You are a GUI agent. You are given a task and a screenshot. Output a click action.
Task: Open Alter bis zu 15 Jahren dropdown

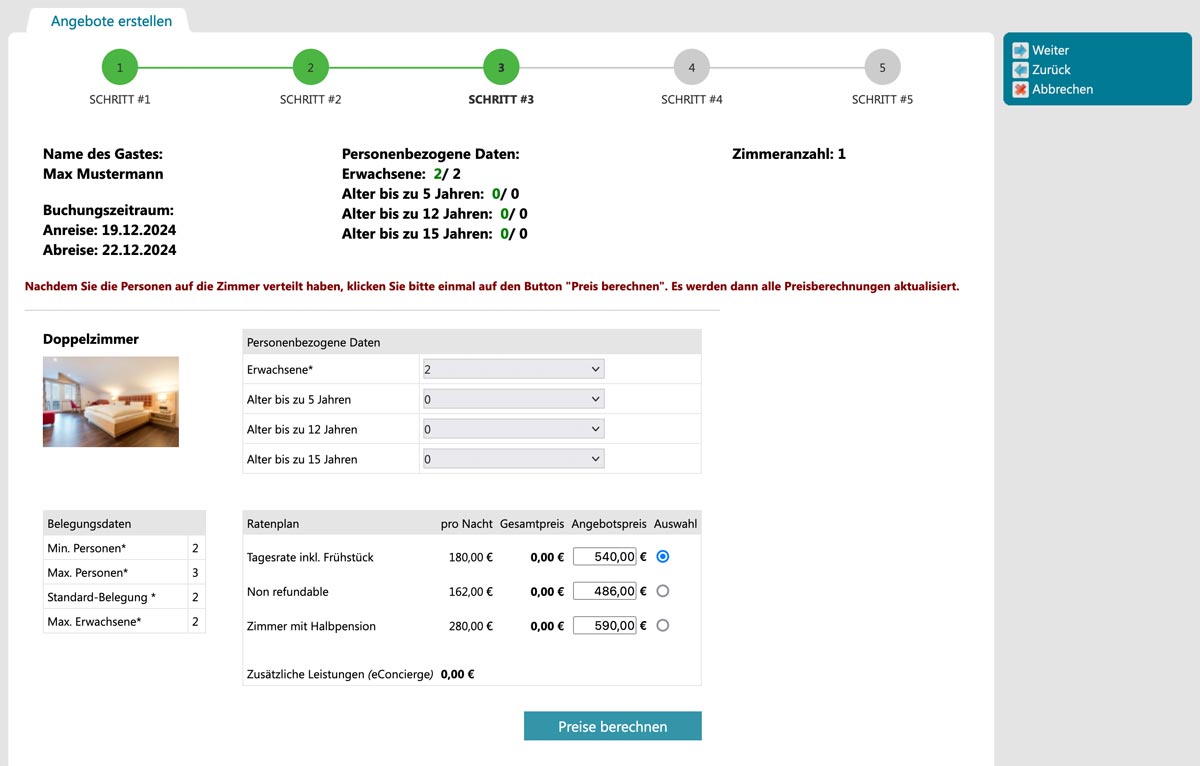pyautogui.click(x=513, y=459)
